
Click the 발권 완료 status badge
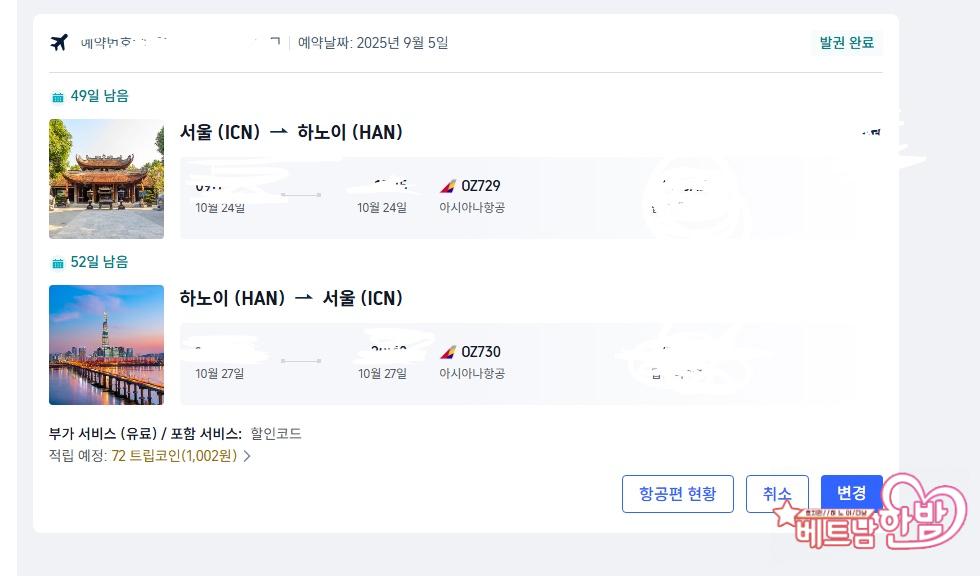(x=846, y=42)
